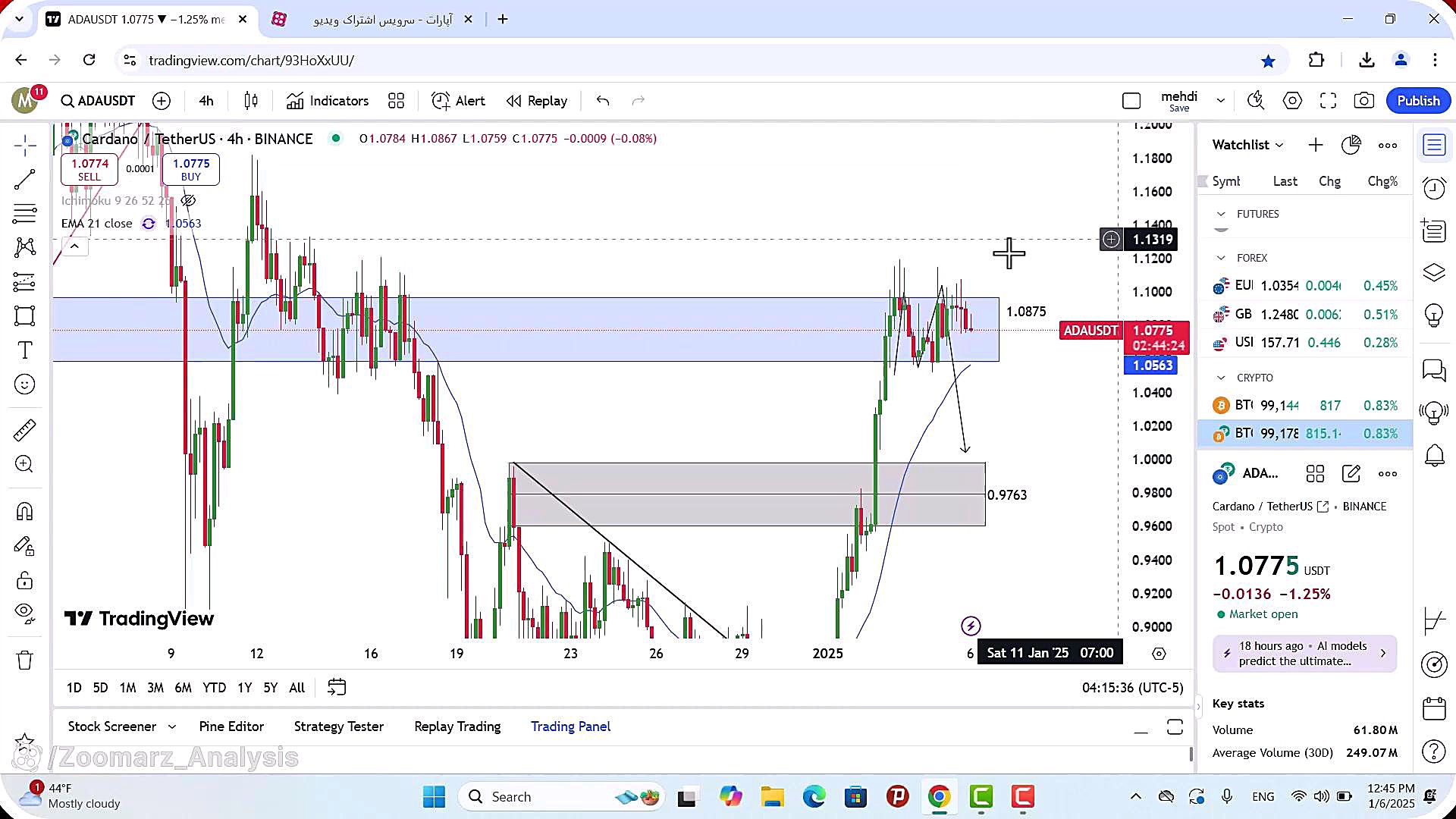Expand the Watchlist name dropdown
The width and height of the screenshot is (1456, 819).
point(1247,145)
